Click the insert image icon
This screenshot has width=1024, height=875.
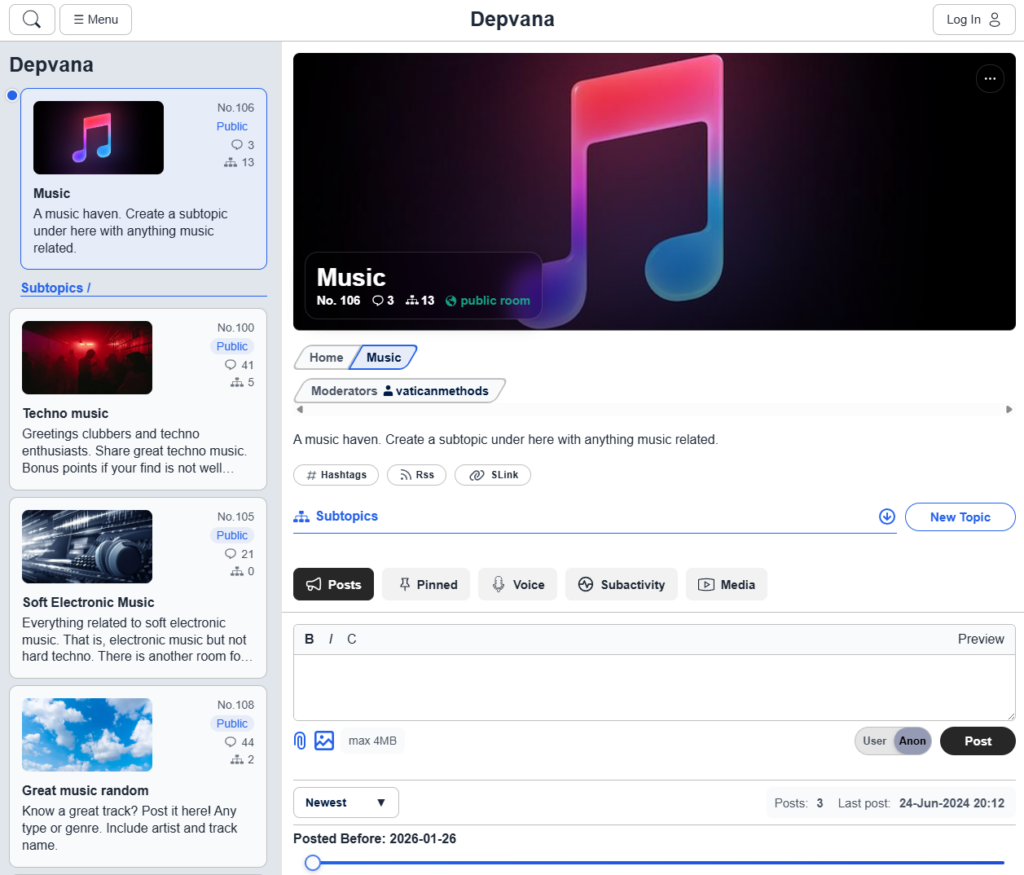[324, 740]
